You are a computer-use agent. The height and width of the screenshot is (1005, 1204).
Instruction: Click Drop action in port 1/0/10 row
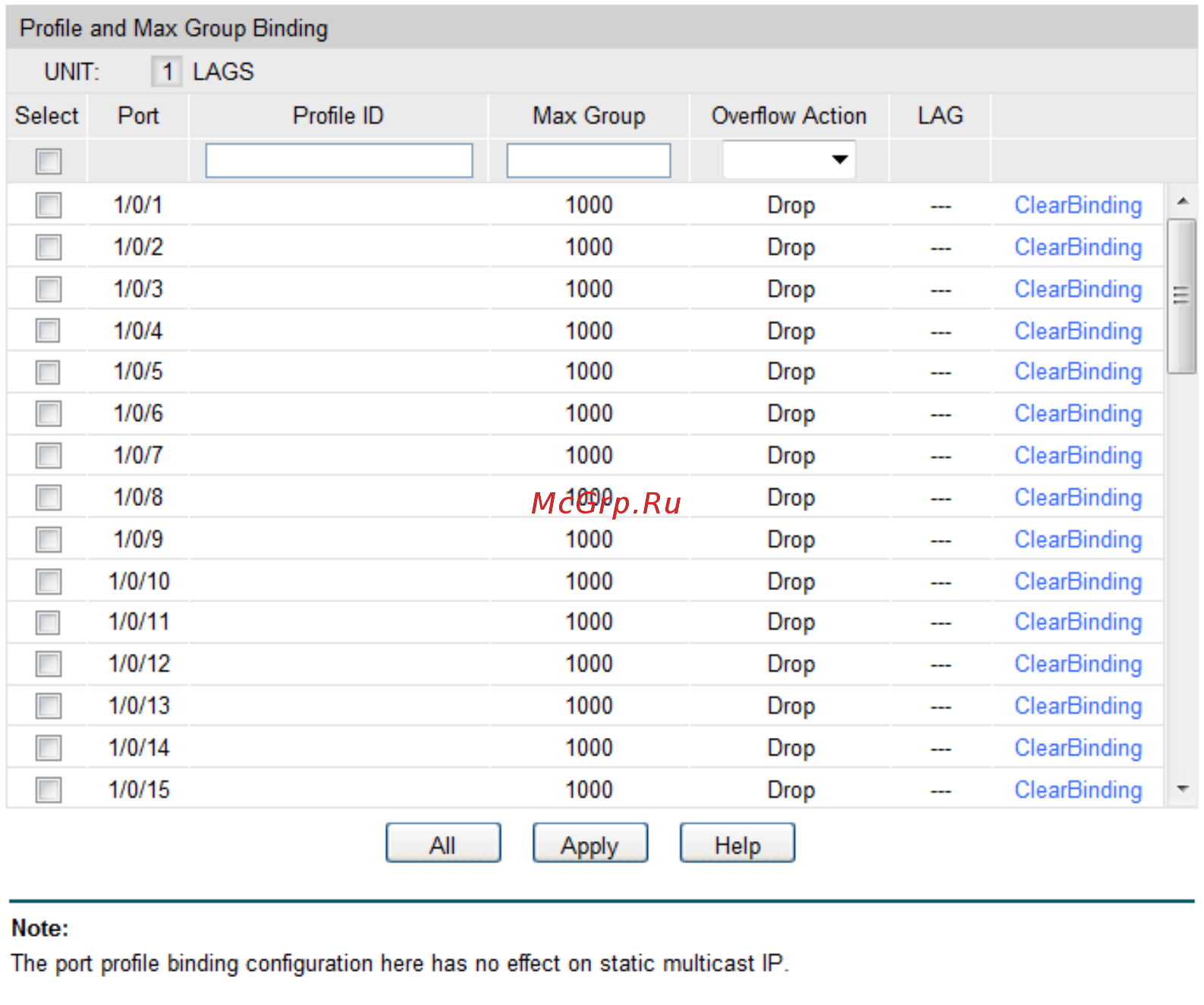(791, 583)
